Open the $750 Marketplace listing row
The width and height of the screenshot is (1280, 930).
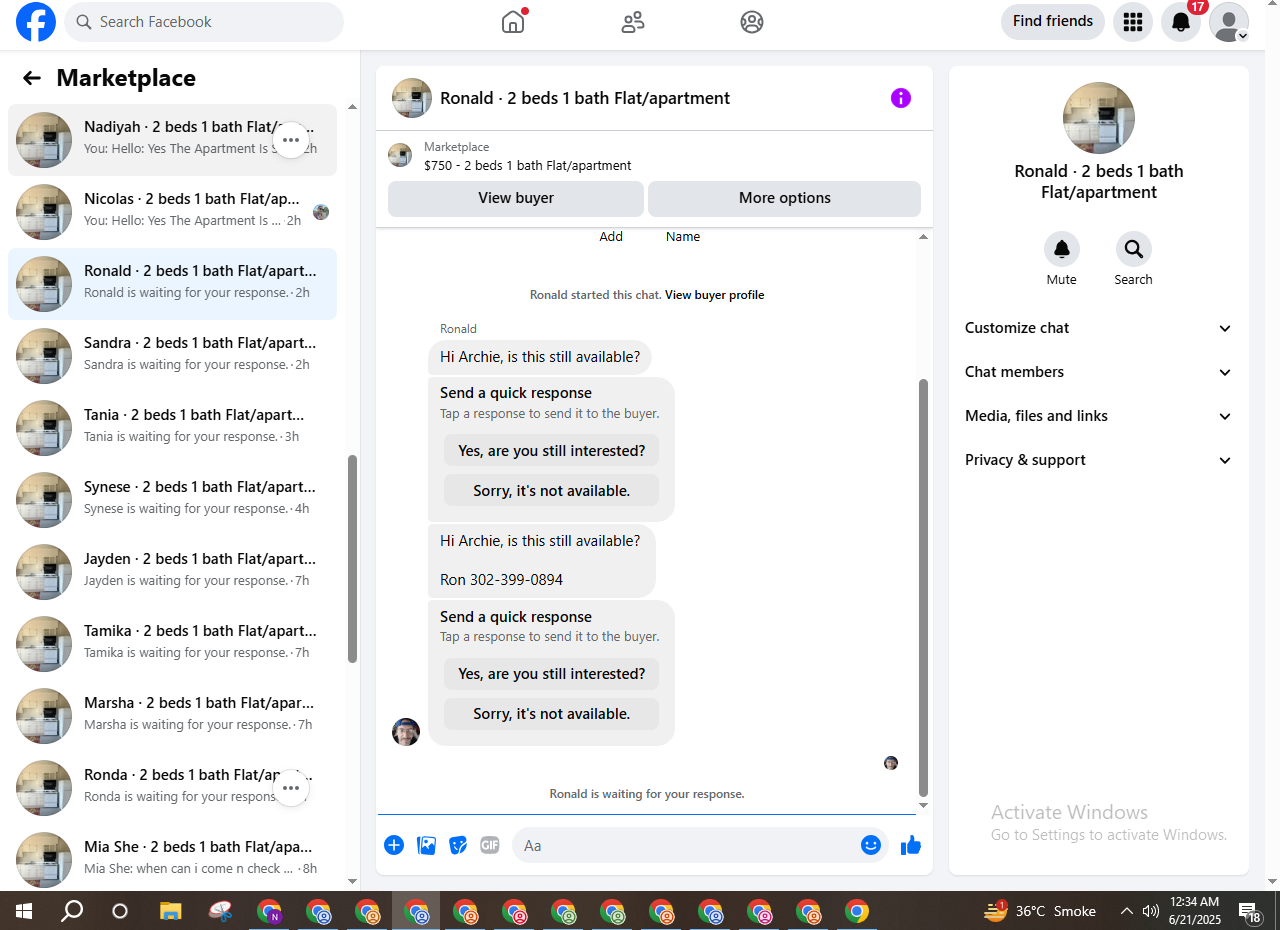[654, 156]
